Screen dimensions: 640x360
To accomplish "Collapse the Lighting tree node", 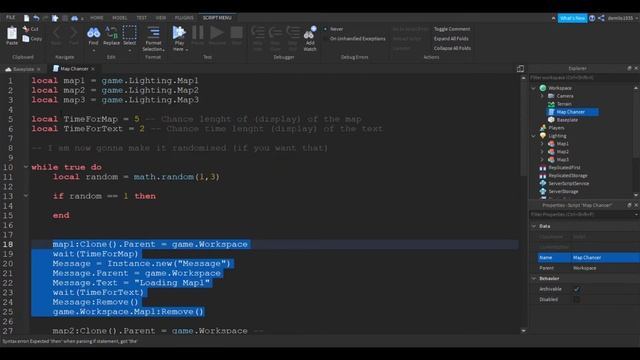I will click(533, 136).
